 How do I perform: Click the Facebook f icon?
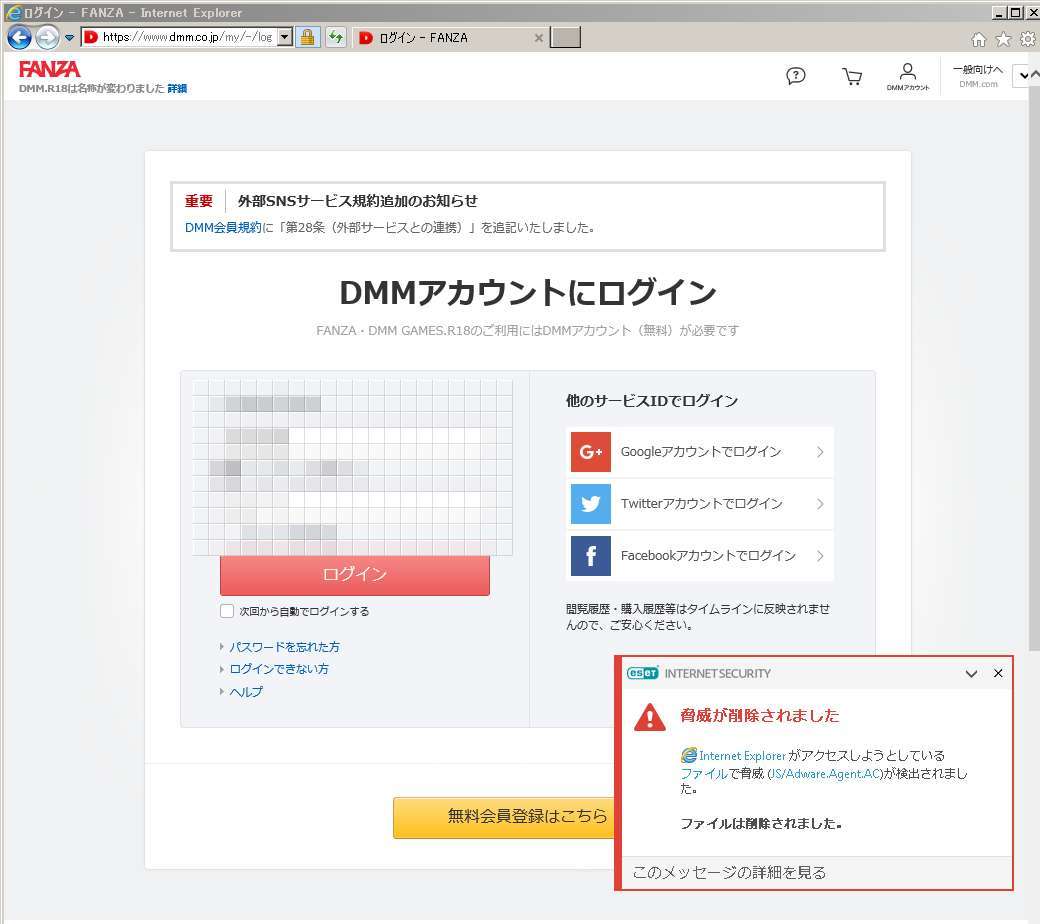point(590,555)
